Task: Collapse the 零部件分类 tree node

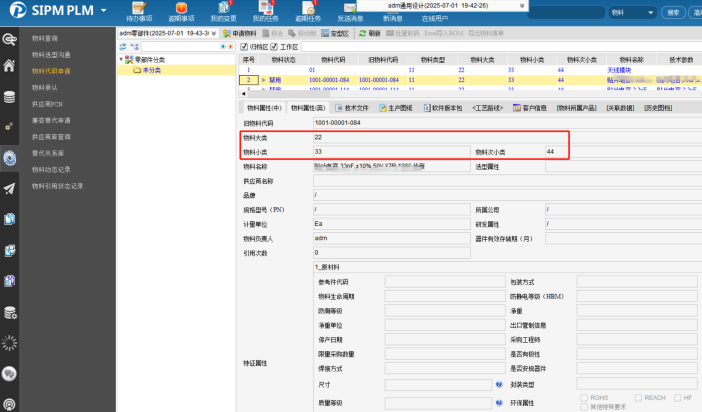Action: pos(121,59)
